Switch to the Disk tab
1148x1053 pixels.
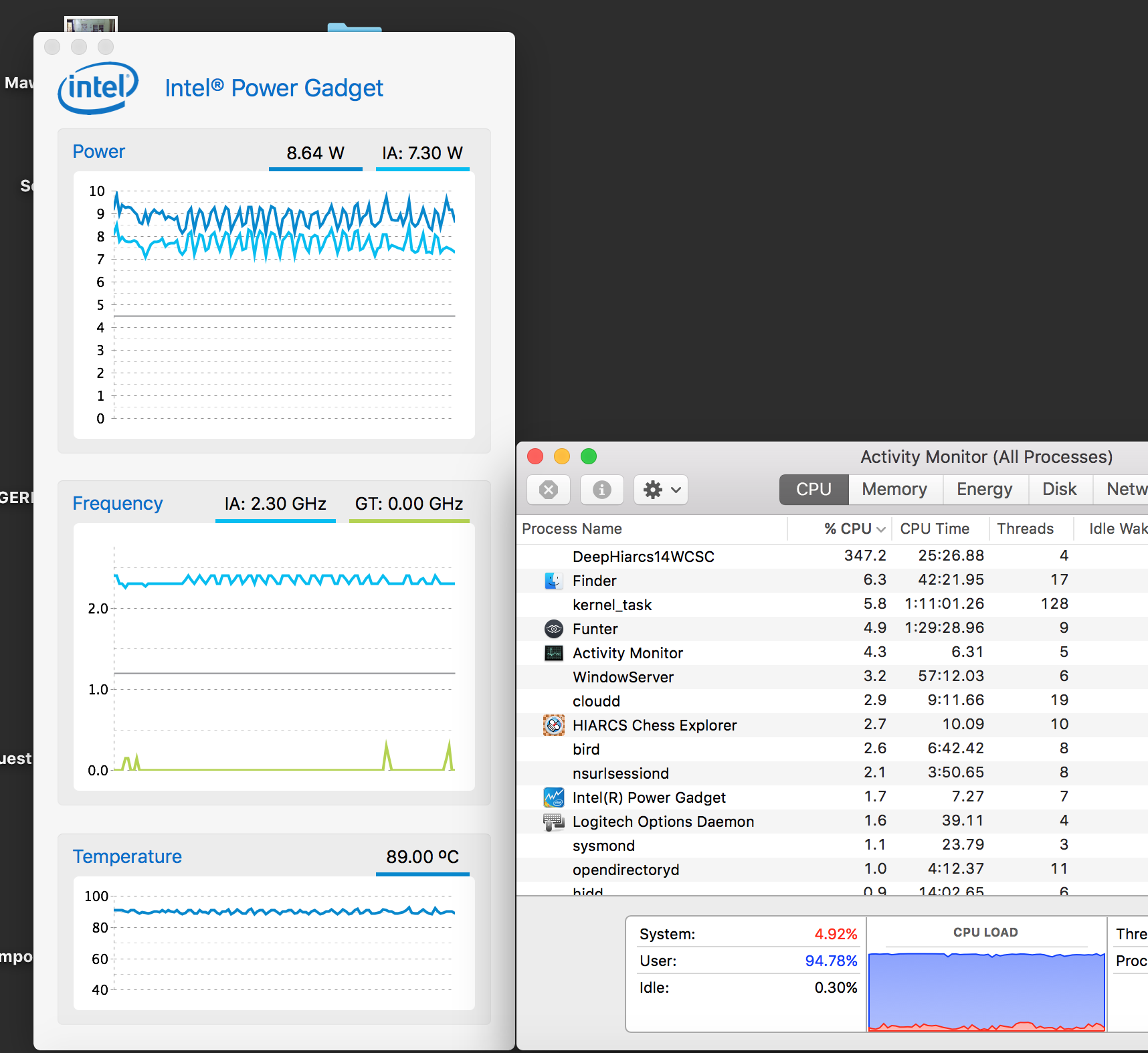tap(1060, 489)
